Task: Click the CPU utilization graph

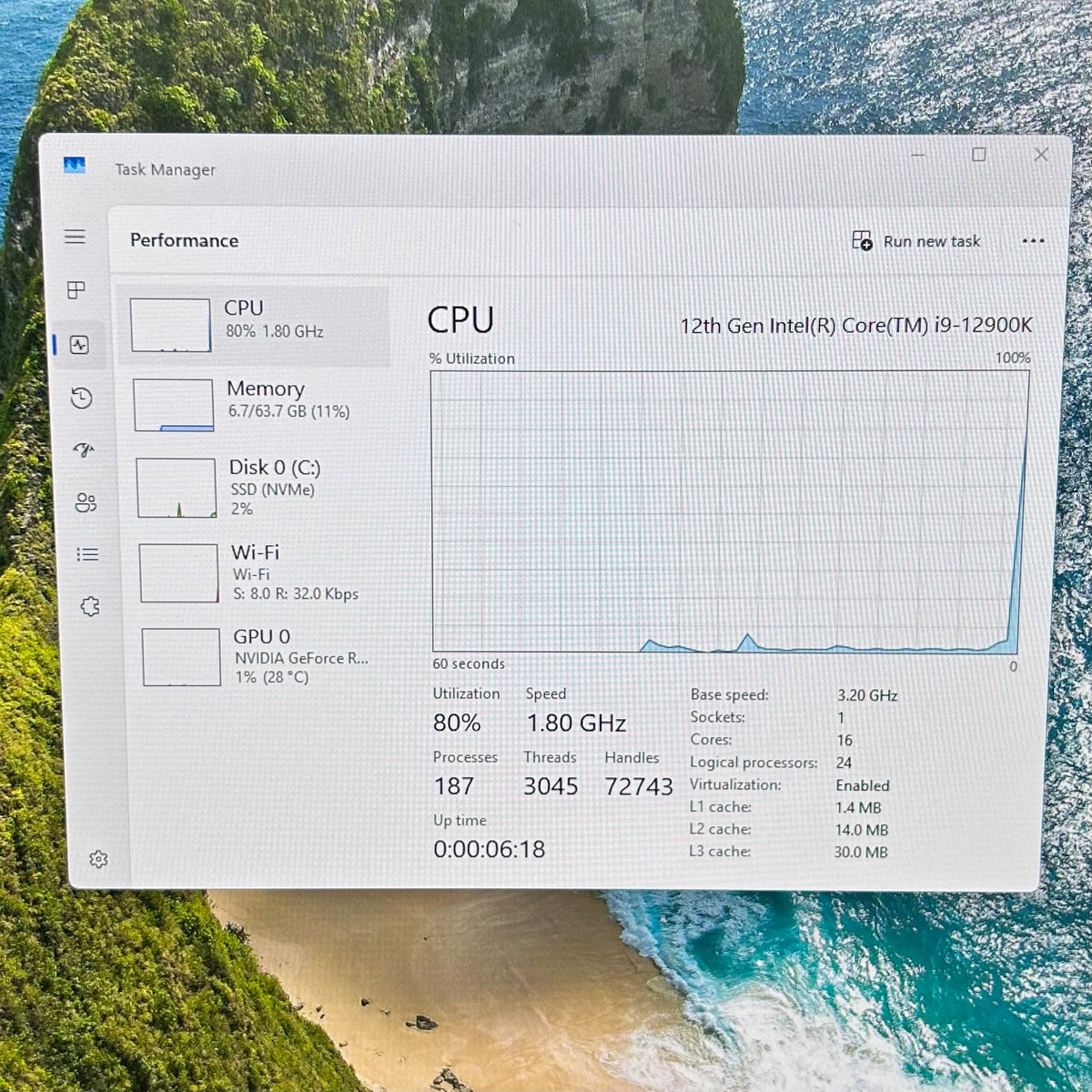Action: pos(730,511)
